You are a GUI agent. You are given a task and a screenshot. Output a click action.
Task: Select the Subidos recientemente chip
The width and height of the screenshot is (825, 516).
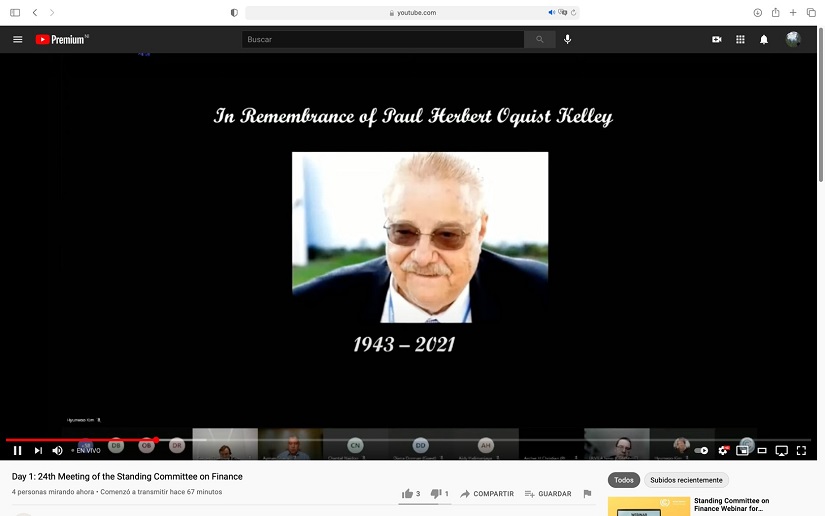click(x=686, y=480)
